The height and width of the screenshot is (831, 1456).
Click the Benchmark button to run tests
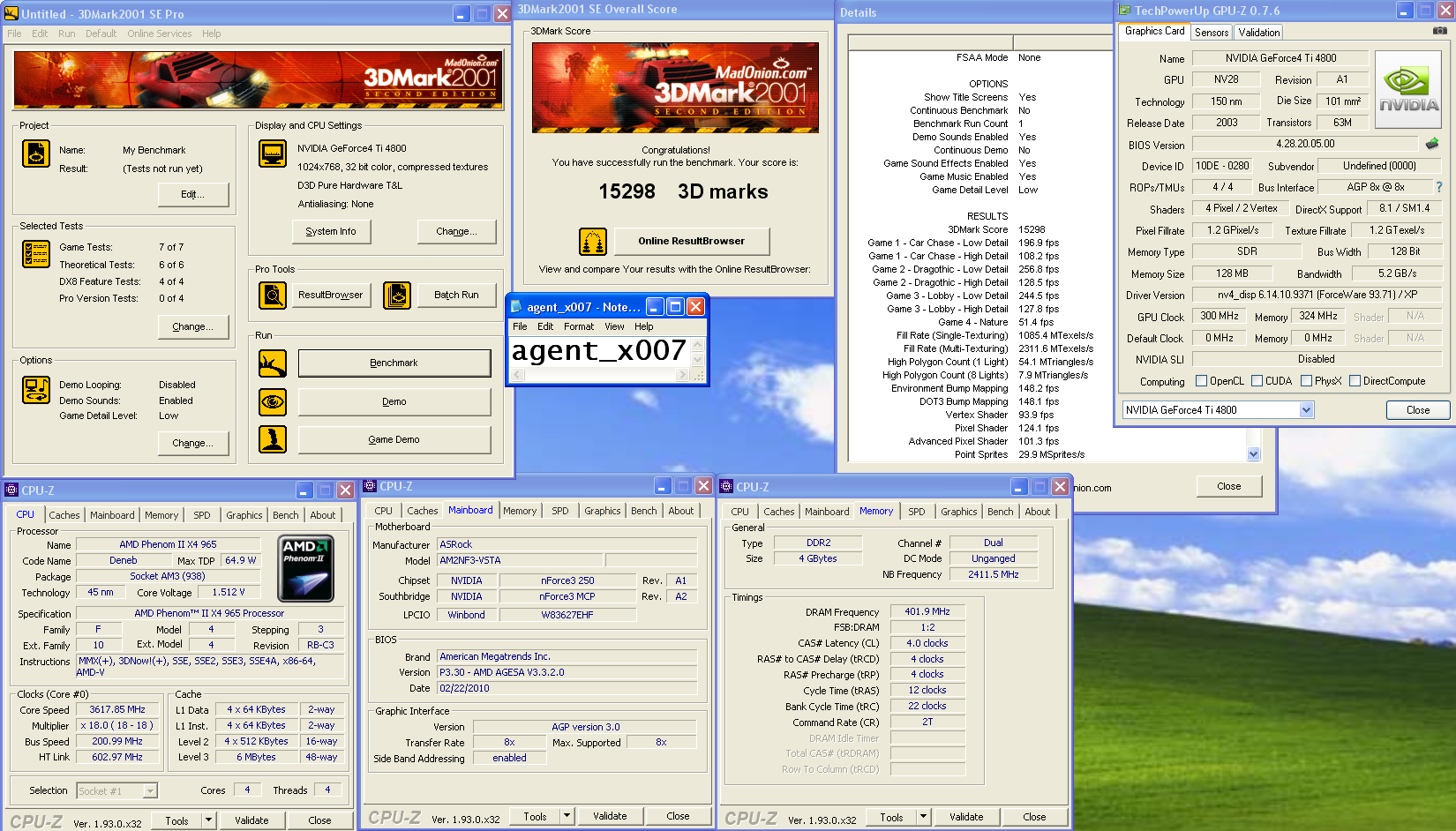(394, 363)
